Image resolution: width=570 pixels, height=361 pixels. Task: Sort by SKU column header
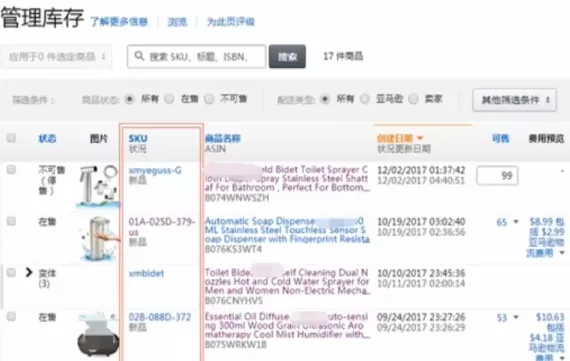pos(138,139)
